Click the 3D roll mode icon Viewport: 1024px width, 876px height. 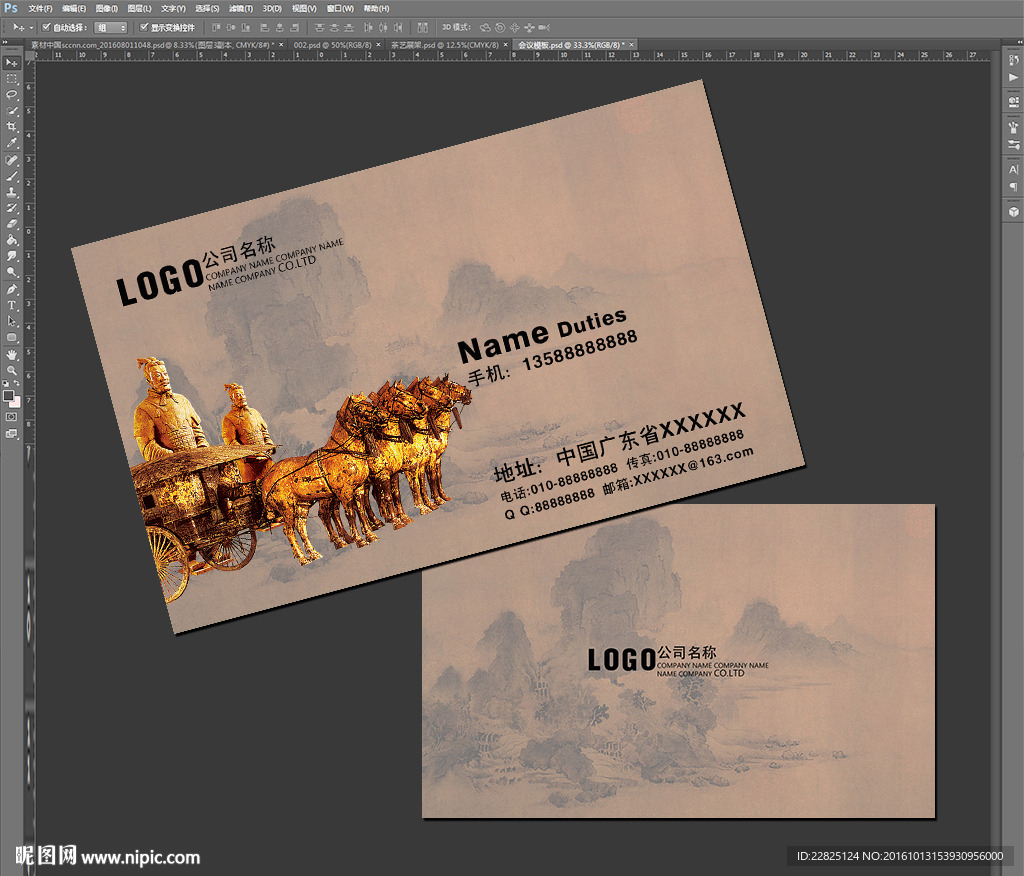click(500, 27)
